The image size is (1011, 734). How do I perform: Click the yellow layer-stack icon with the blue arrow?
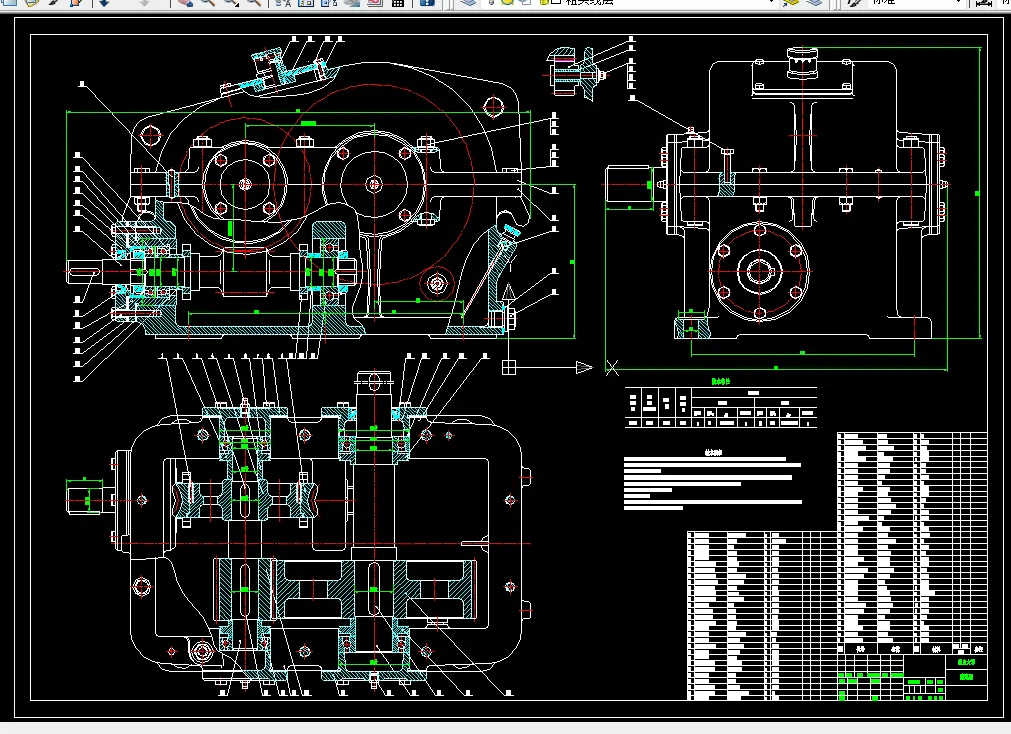click(x=790, y=3)
